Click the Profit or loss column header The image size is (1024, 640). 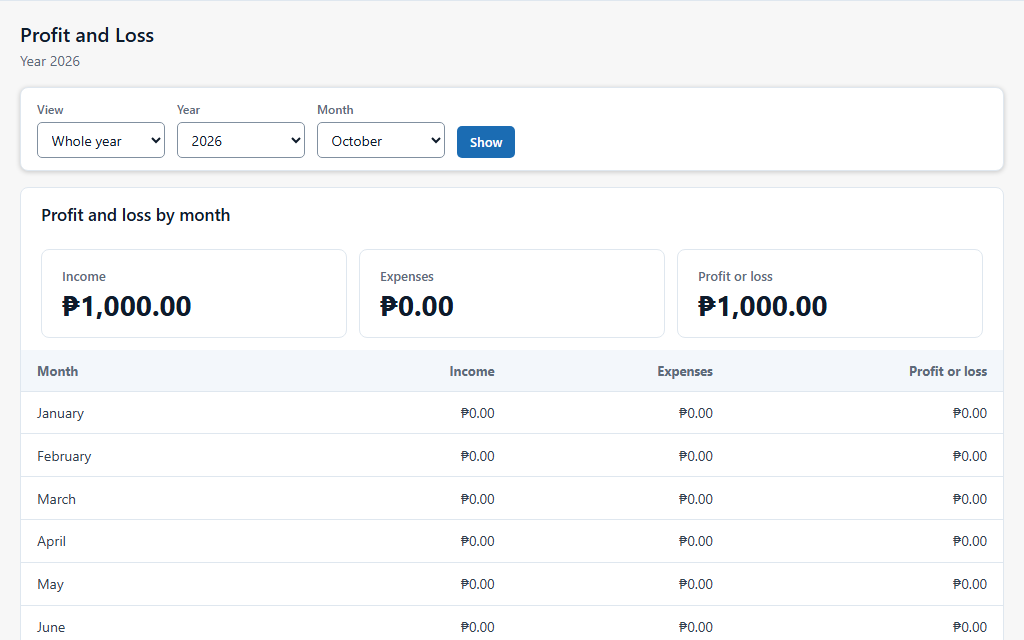coord(948,372)
